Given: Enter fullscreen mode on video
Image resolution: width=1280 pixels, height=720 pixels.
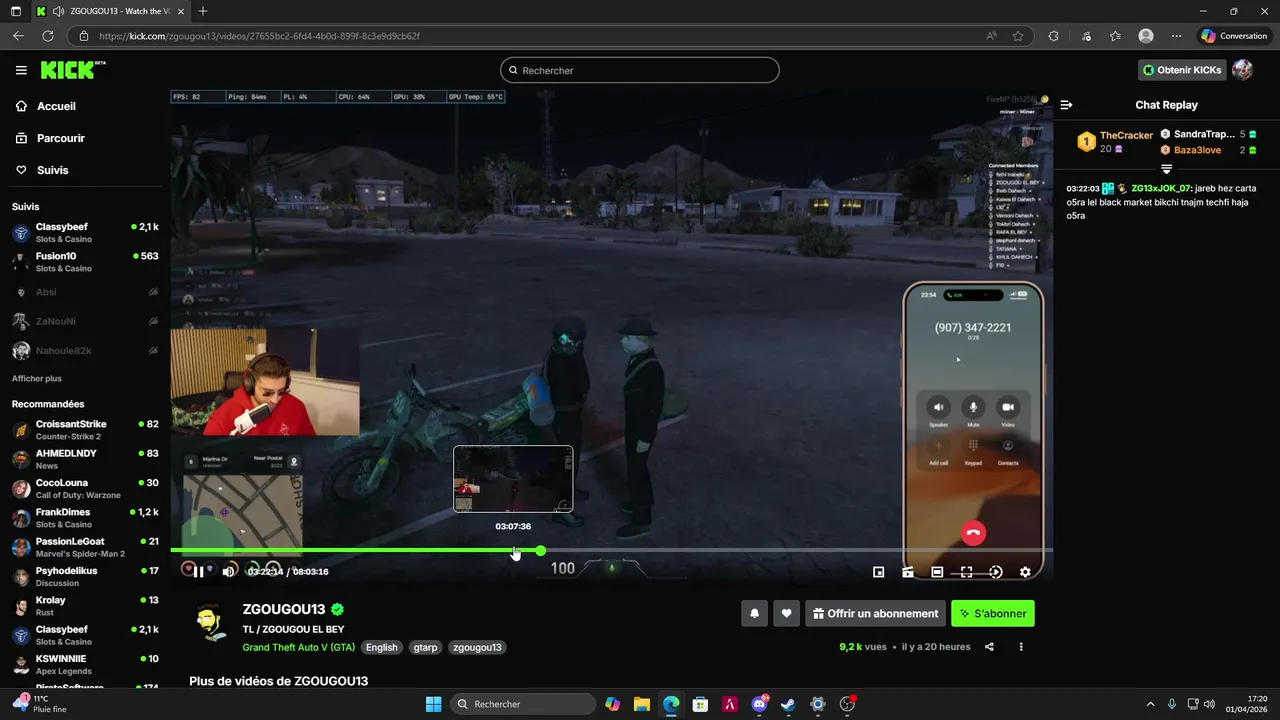Looking at the screenshot, I should (966, 572).
